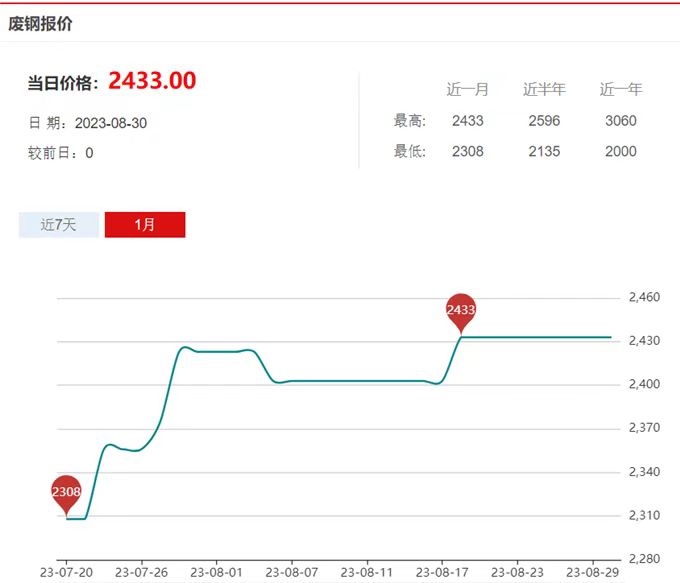Click the 近一月 column header

pyautogui.click(x=468, y=89)
